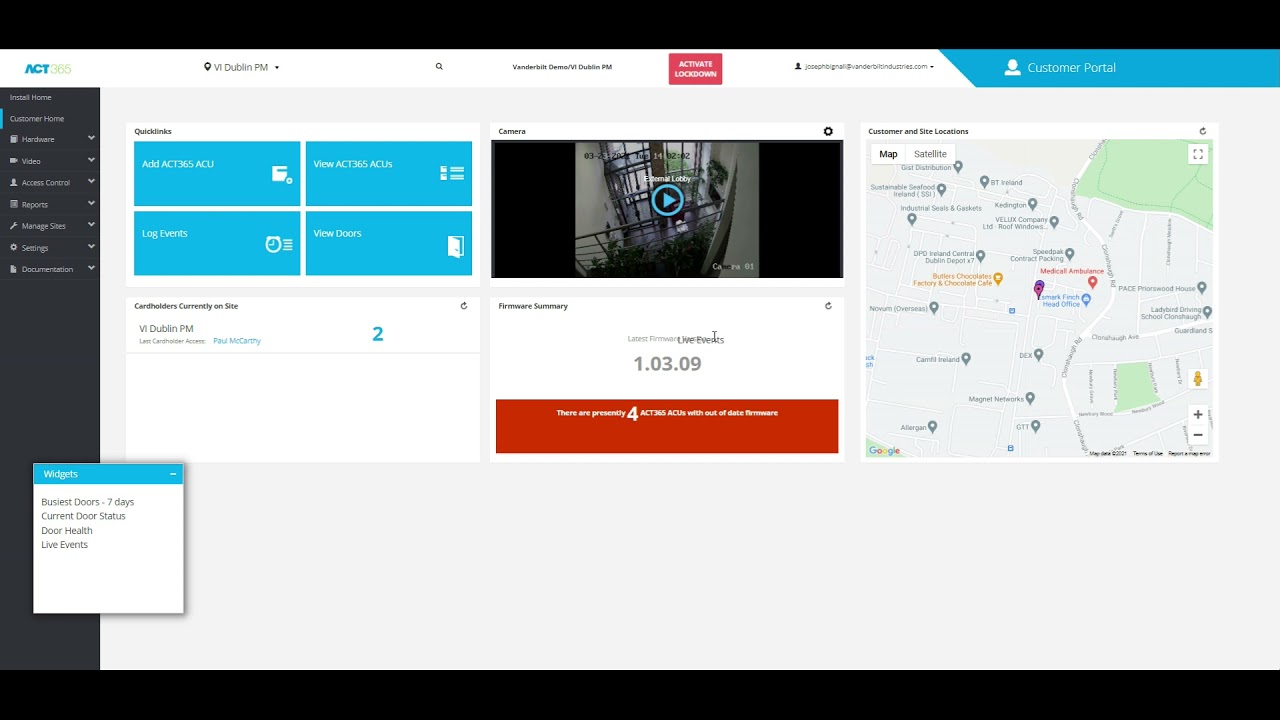This screenshot has width=1280, height=720.
Task: Click the View ACT365 ACUs list icon
Action: (x=452, y=173)
